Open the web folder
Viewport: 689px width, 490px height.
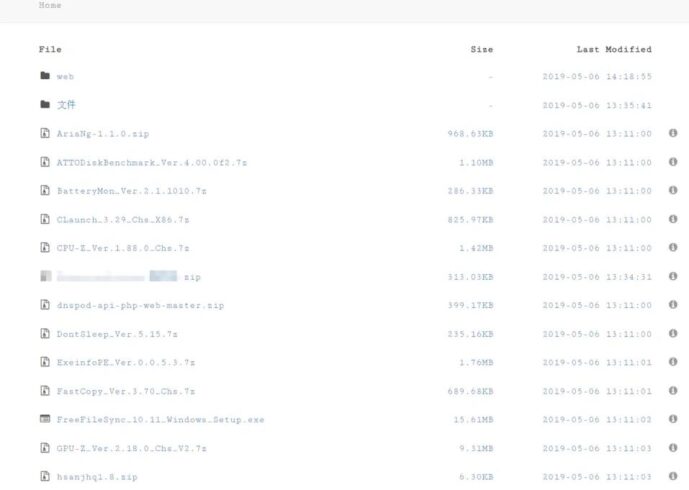tap(65, 76)
